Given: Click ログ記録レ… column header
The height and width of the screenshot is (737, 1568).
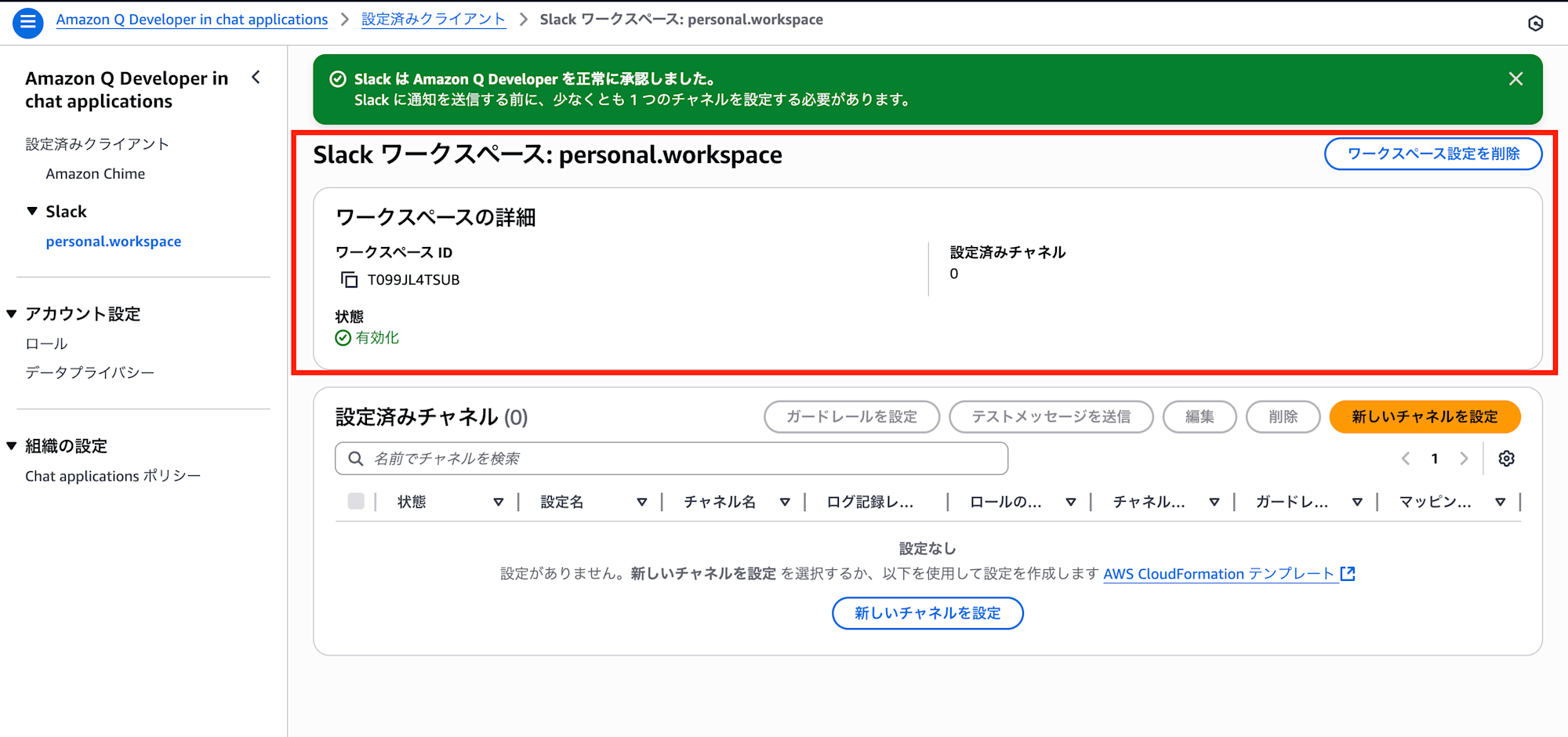Looking at the screenshot, I should click(870, 503).
